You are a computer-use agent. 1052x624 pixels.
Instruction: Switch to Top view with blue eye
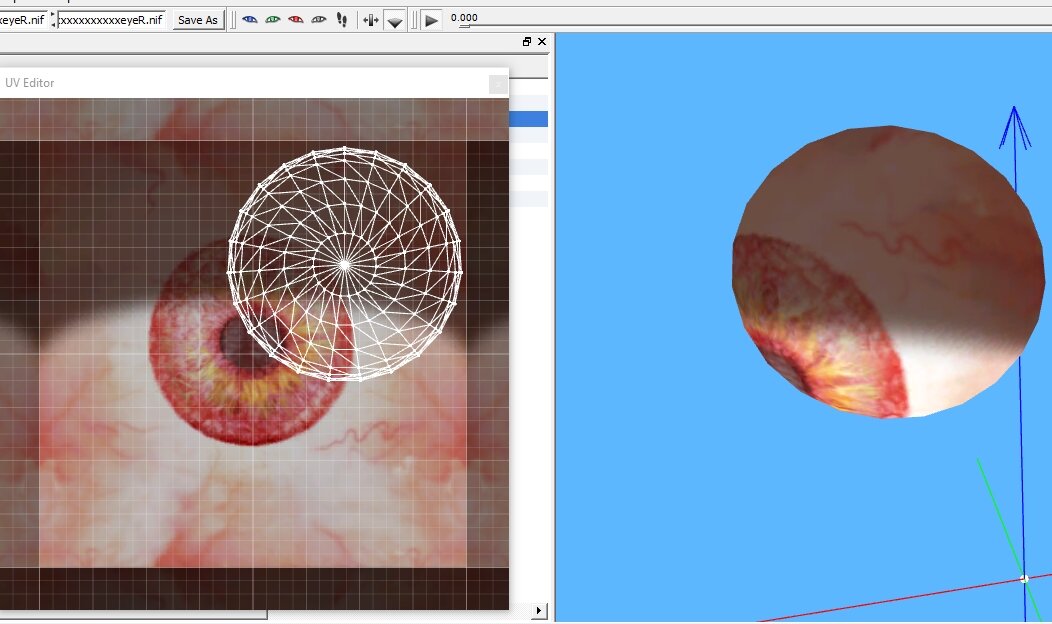[250, 19]
